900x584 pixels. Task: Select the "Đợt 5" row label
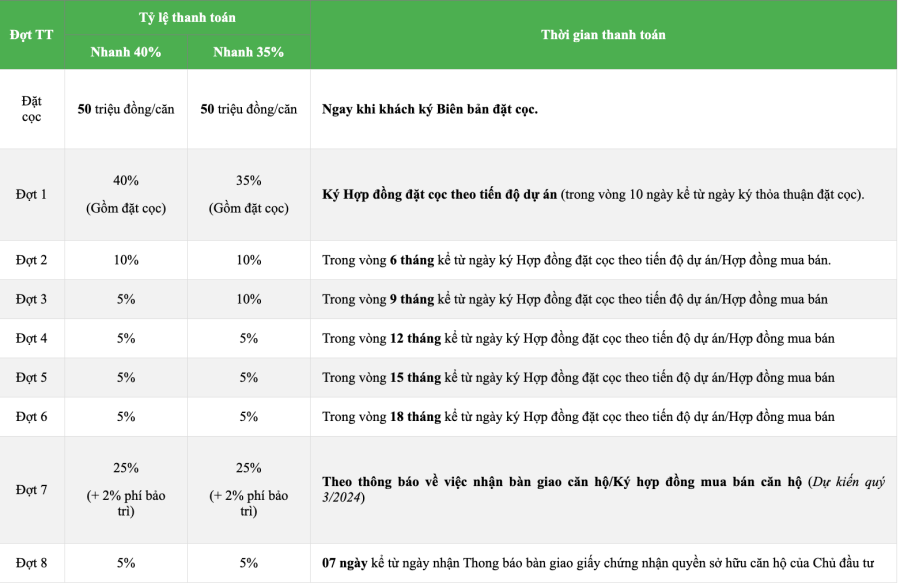coord(32,377)
